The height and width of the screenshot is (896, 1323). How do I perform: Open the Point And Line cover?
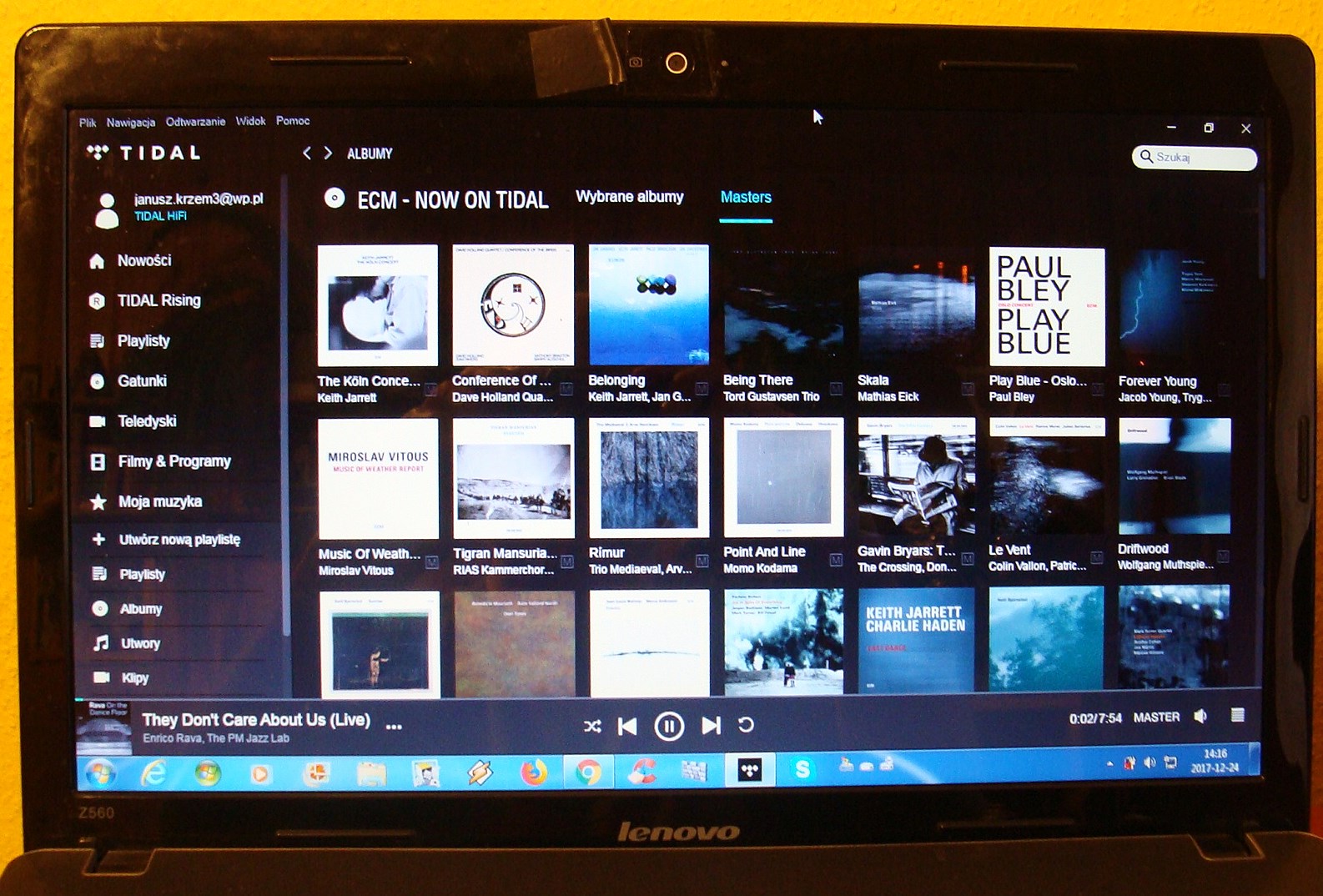[783, 477]
